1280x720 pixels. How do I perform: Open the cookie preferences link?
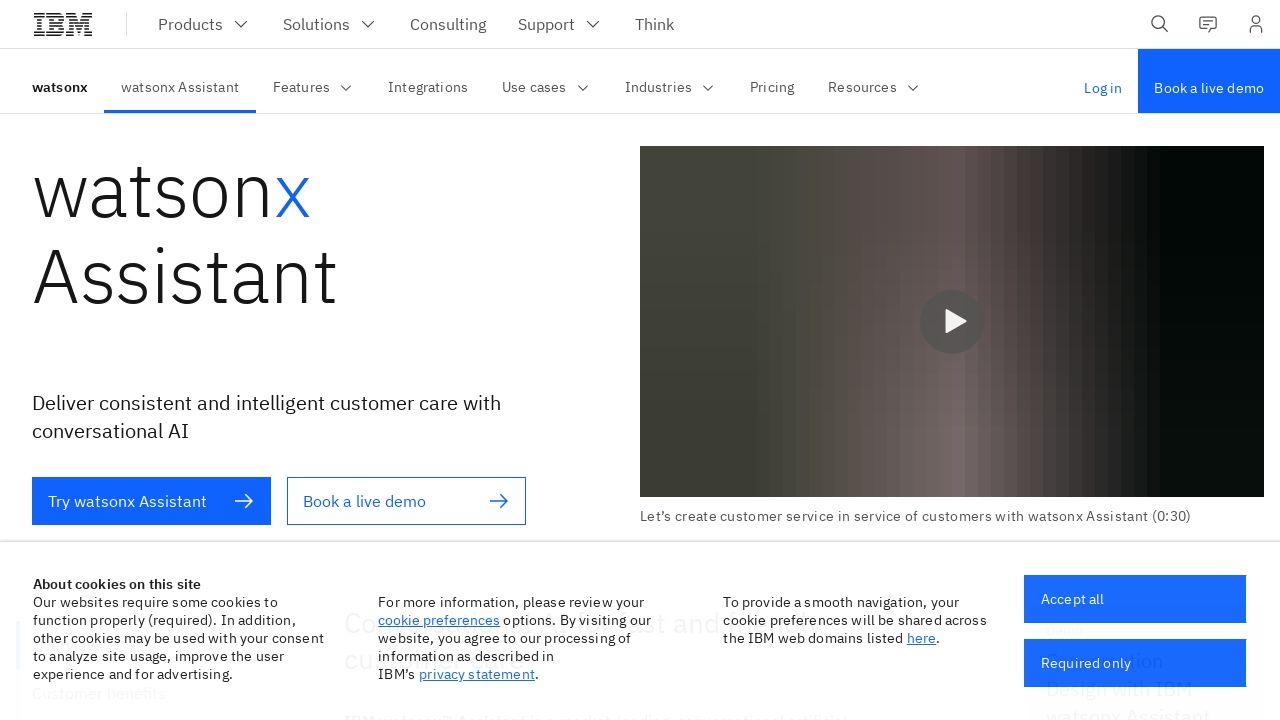(x=439, y=620)
